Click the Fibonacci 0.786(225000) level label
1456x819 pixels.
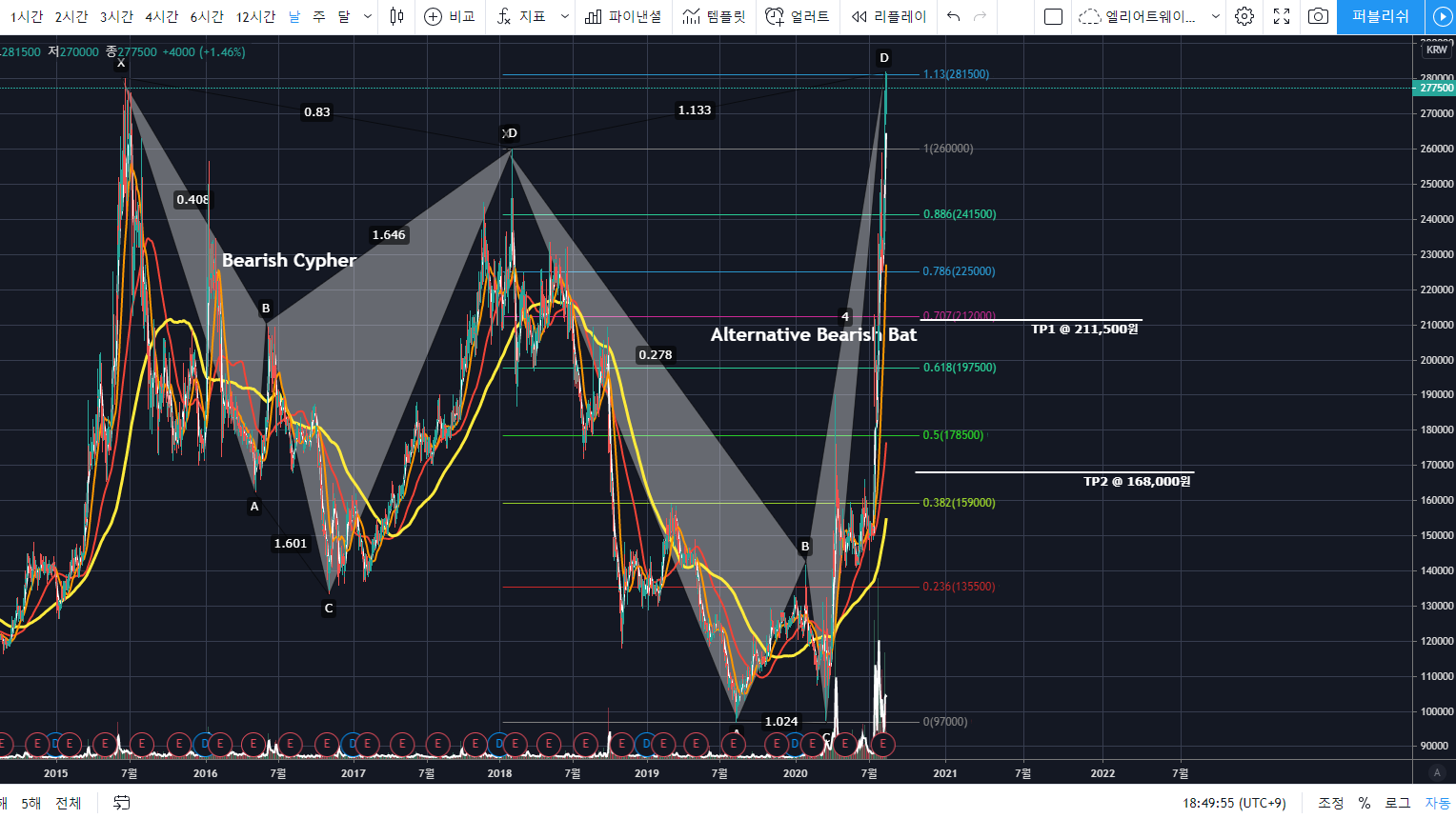click(959, 271)
